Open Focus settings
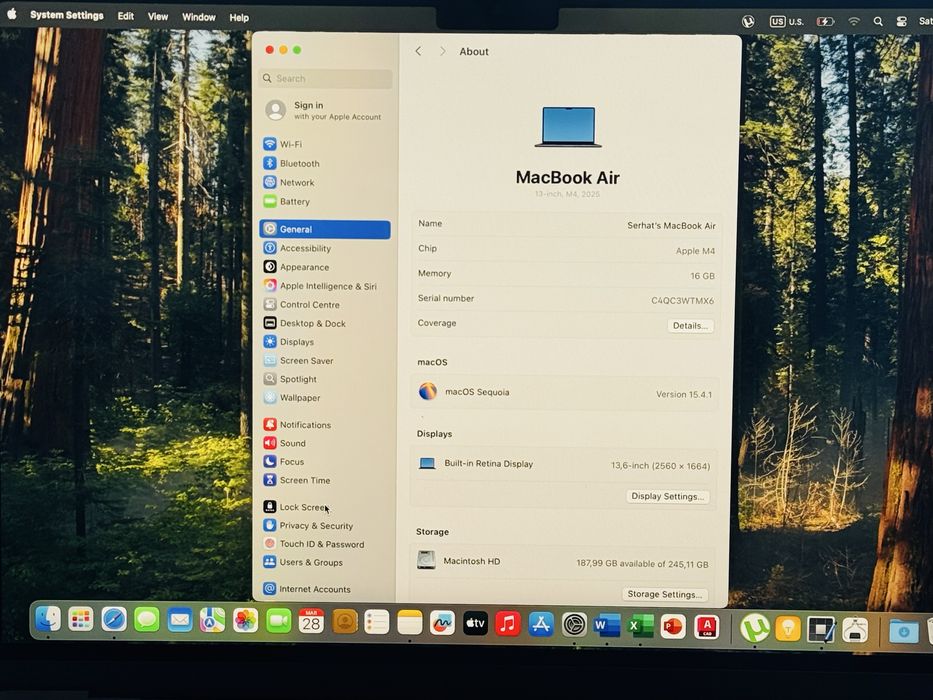 click(292, 461)
